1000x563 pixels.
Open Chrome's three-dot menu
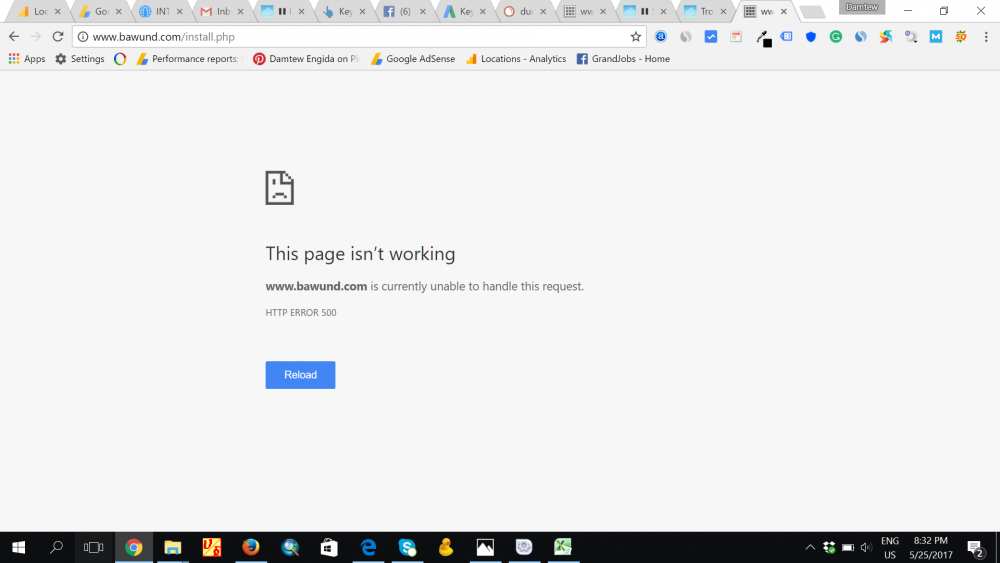(986, 37)
